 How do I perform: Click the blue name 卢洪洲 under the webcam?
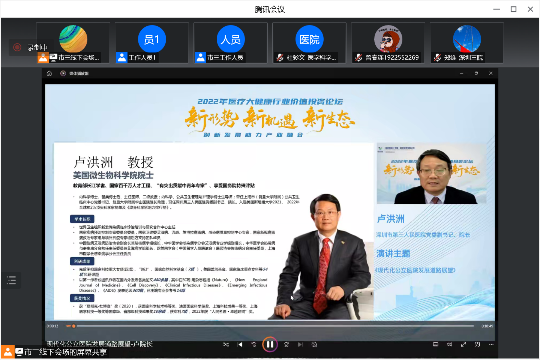(x=391, y=219)
